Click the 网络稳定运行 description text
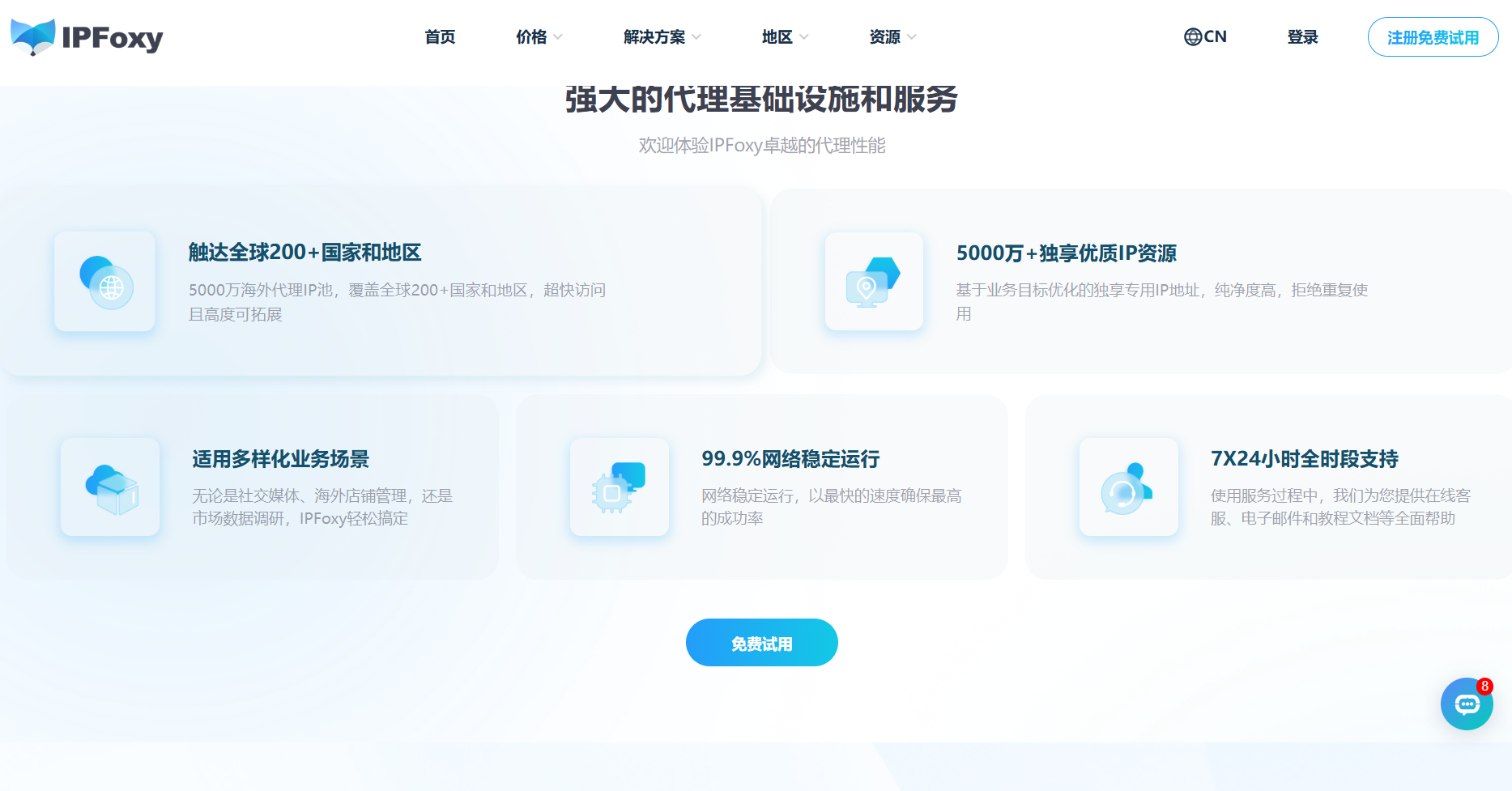The height and width of the screenshot is (791, 1512). pyautogui.click(x=832, y=507)
